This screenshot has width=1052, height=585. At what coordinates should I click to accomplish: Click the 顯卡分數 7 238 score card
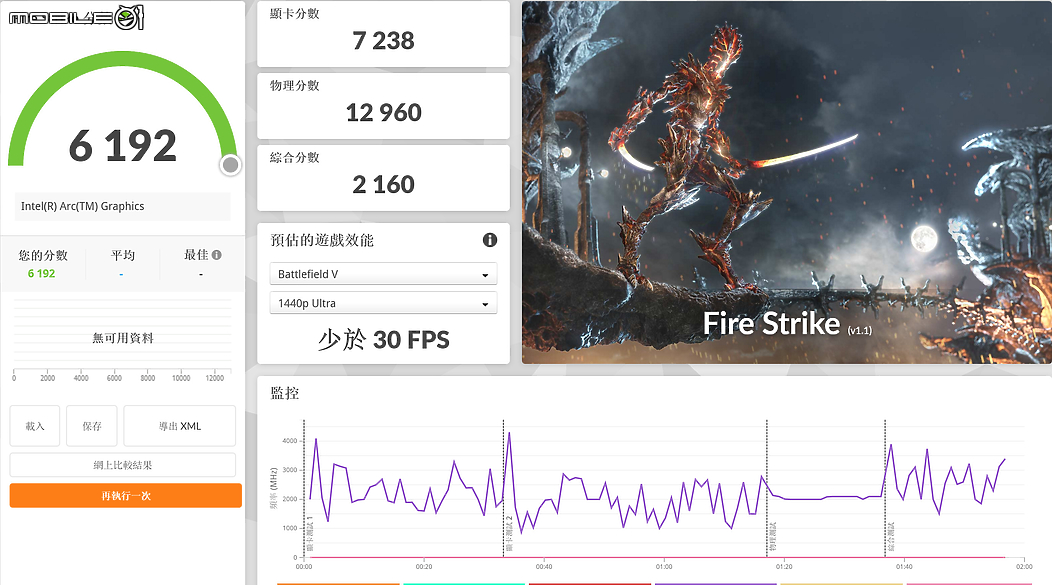click(x=383, y=34)
